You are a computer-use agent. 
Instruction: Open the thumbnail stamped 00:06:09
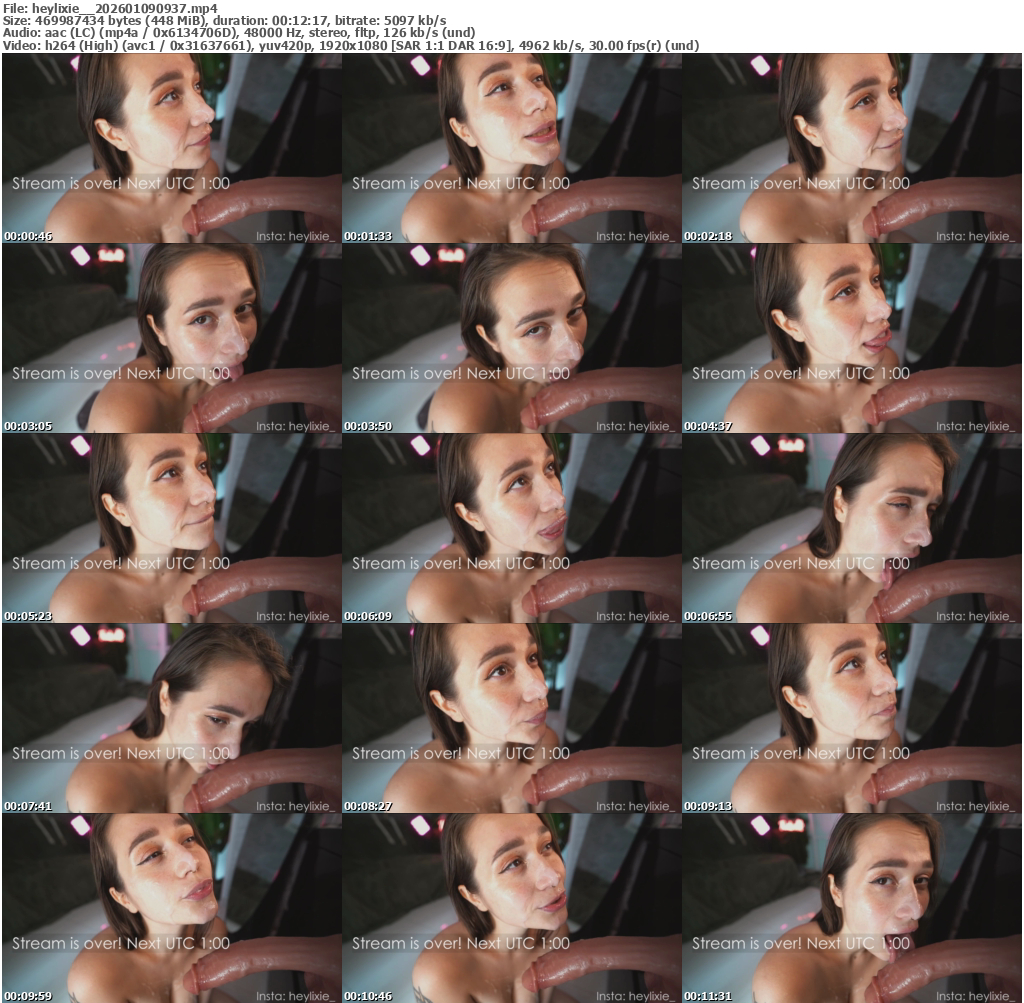[512, 528]
